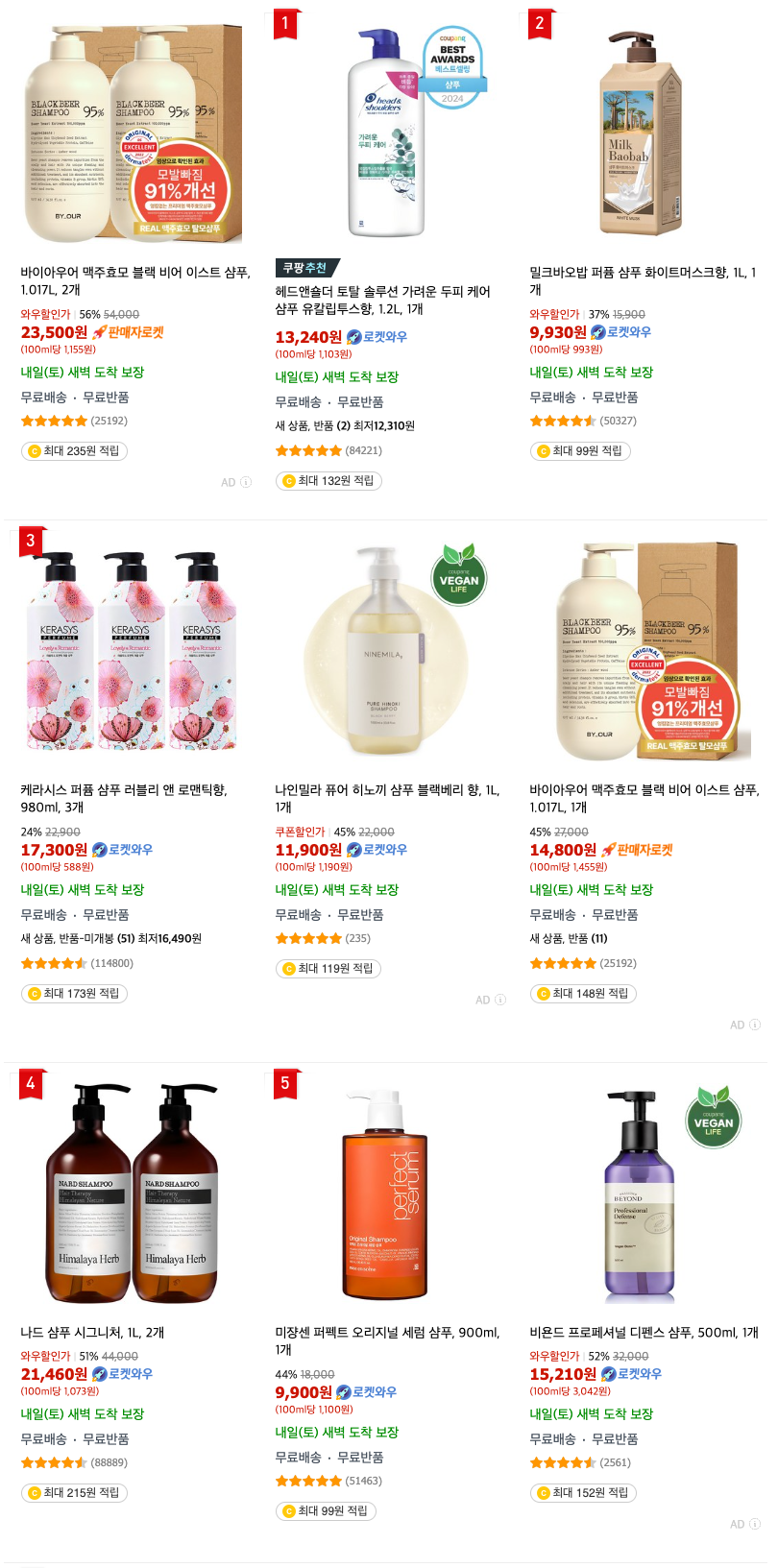Image resolution: width=778 pixels, height=1568 pixels.
Task: Click the AD info icon under Beyond shampoo listing
Action: coord(755,1524)
